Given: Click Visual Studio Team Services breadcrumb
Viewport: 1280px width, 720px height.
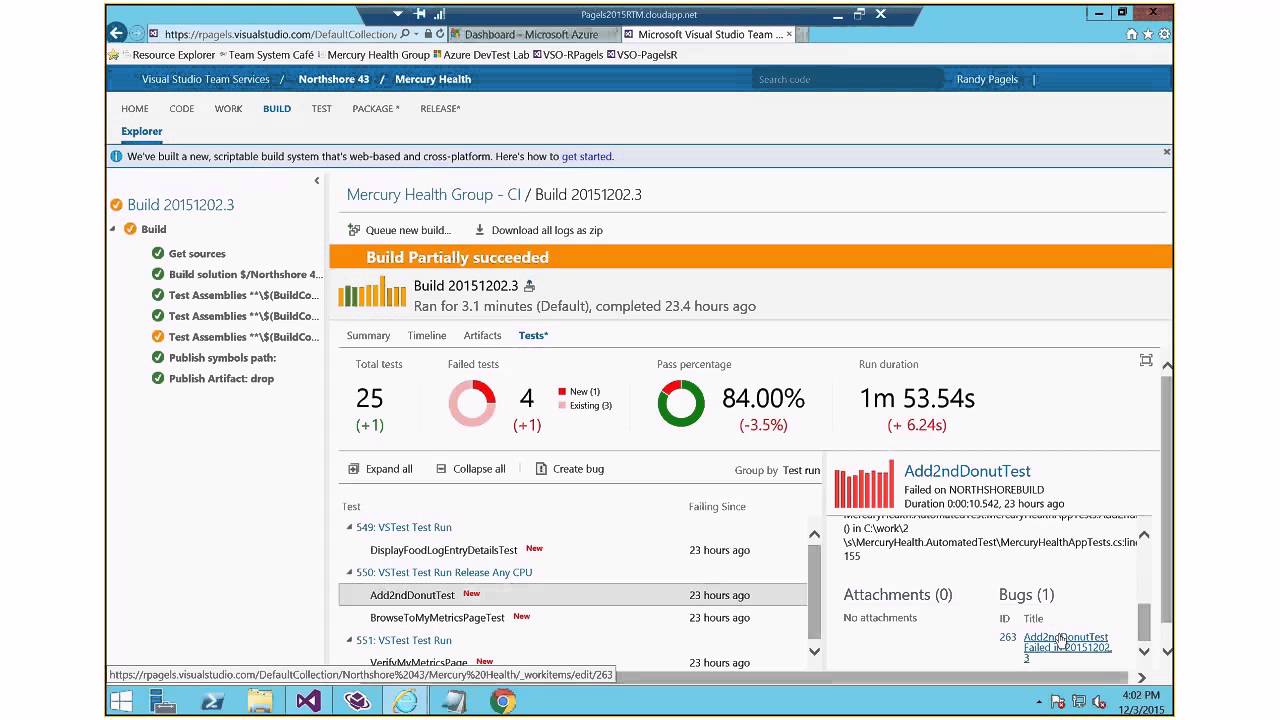Looking at the screenshot, I should tap(206, 79).
